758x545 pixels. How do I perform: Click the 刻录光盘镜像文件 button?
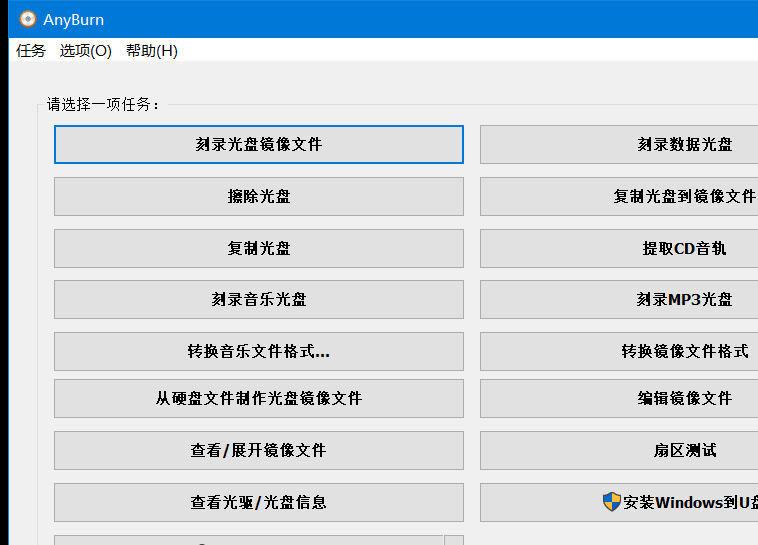coord(259,145)
